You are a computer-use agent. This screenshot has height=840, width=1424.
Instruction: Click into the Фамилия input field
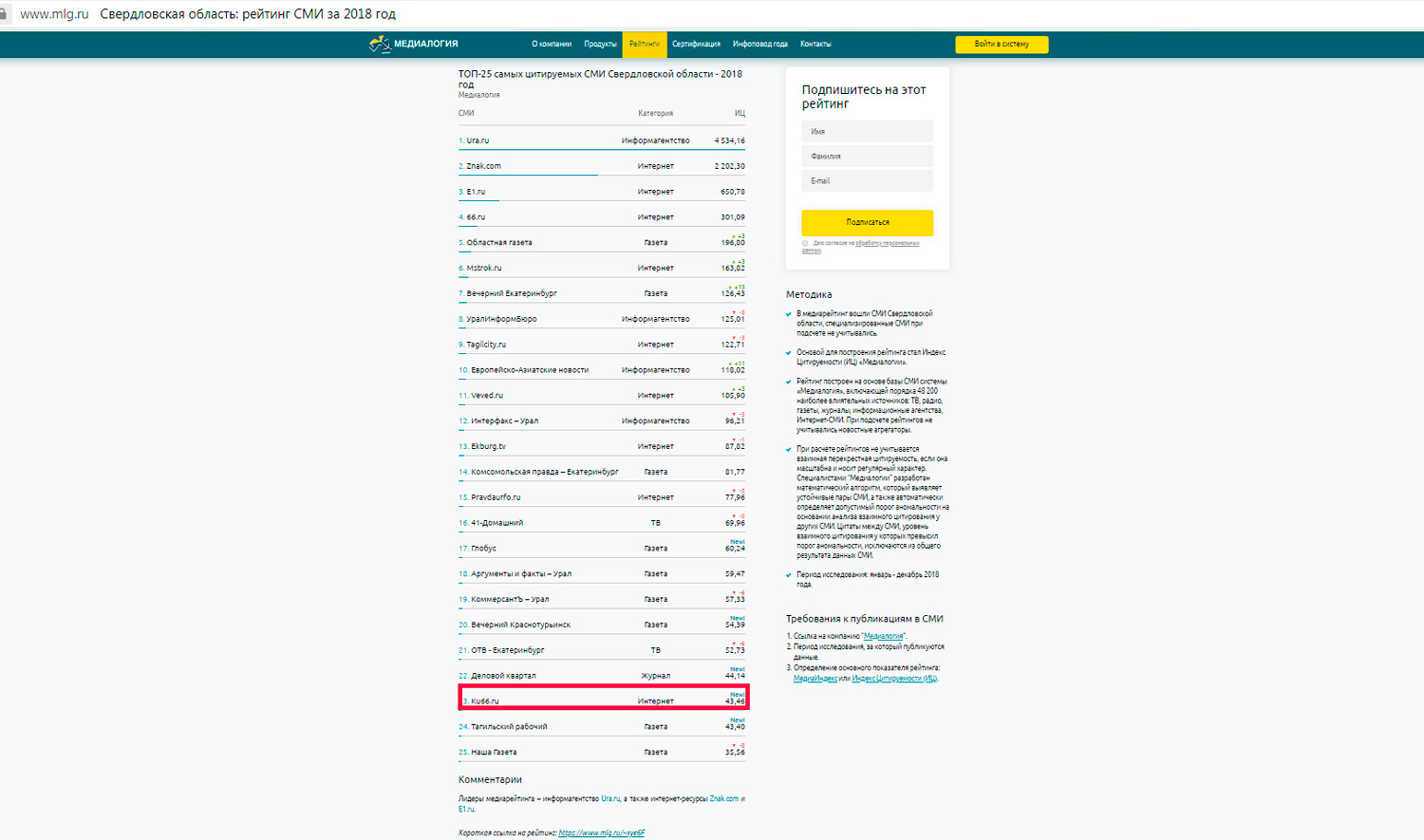pyautogui.click(x=867, y=157)
